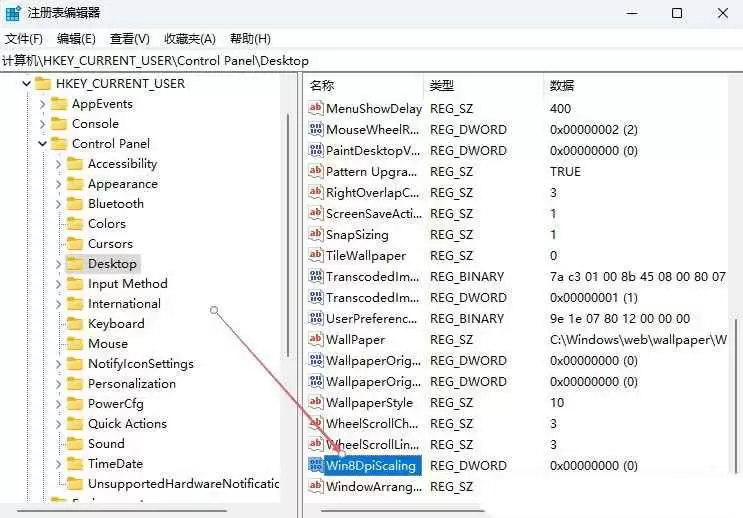Image resolution: width=743 pixels, height=518 pixels.
Task: Select the HKEY_CURRENT_USER folder icon
Action: pos(43,84)
